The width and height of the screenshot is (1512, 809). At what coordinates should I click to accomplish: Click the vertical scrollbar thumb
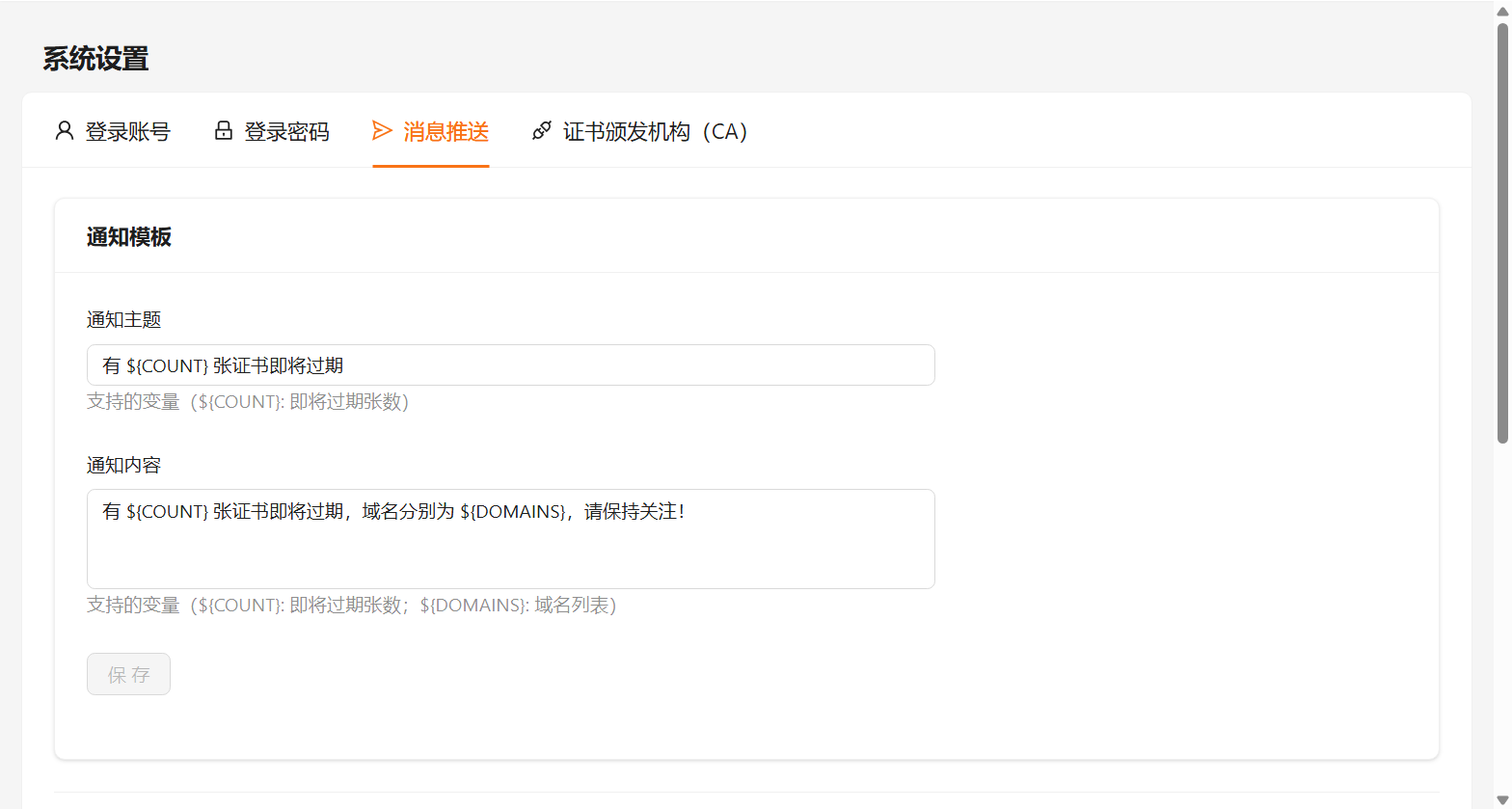tap(1502, 231)
